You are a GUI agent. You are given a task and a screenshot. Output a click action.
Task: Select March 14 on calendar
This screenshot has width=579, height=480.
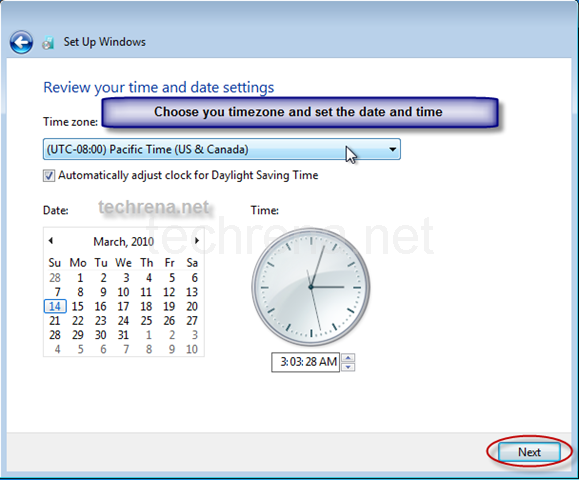[x=55, y=306]
